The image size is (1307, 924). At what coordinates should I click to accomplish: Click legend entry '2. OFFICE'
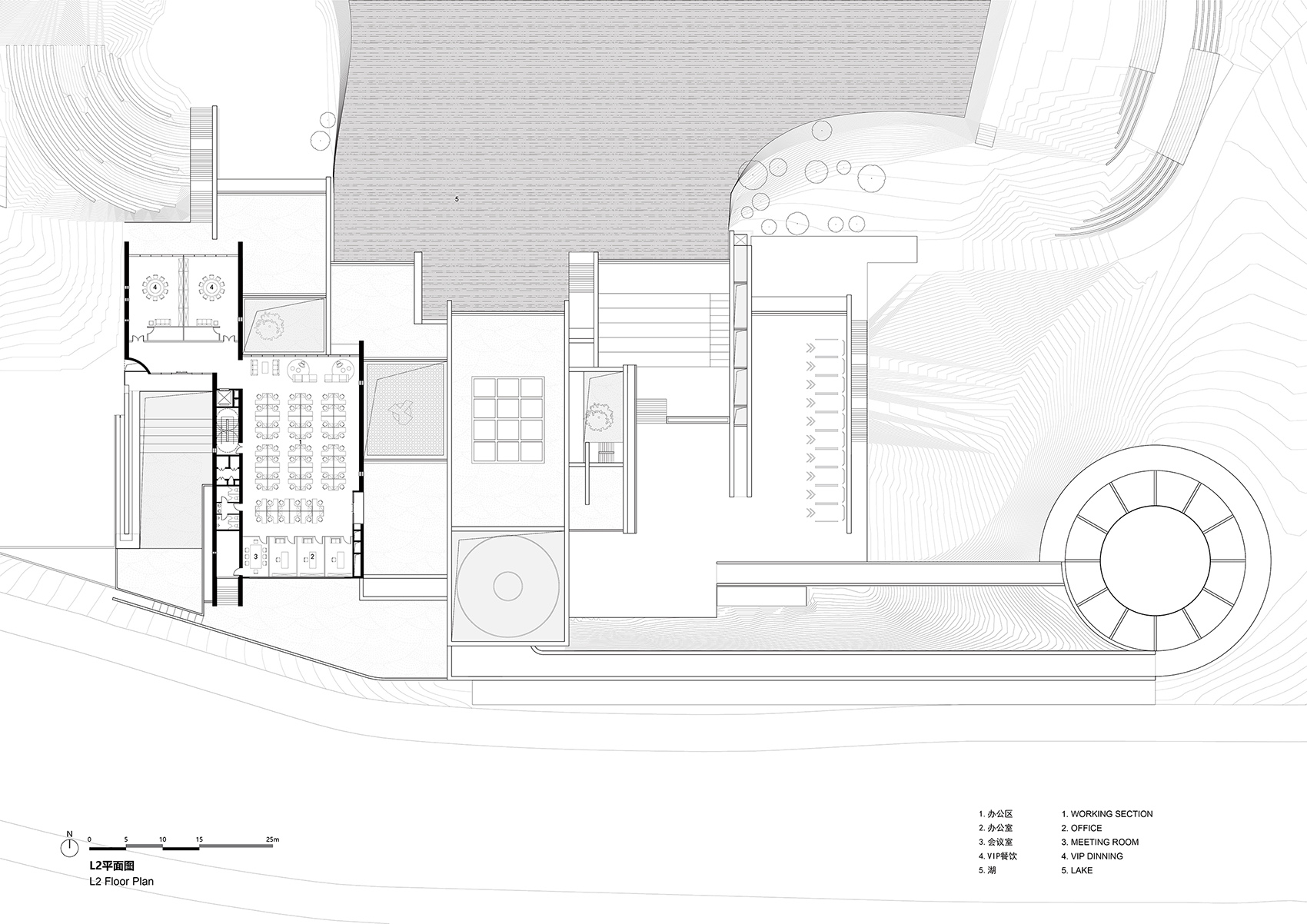click(1082, 828)
